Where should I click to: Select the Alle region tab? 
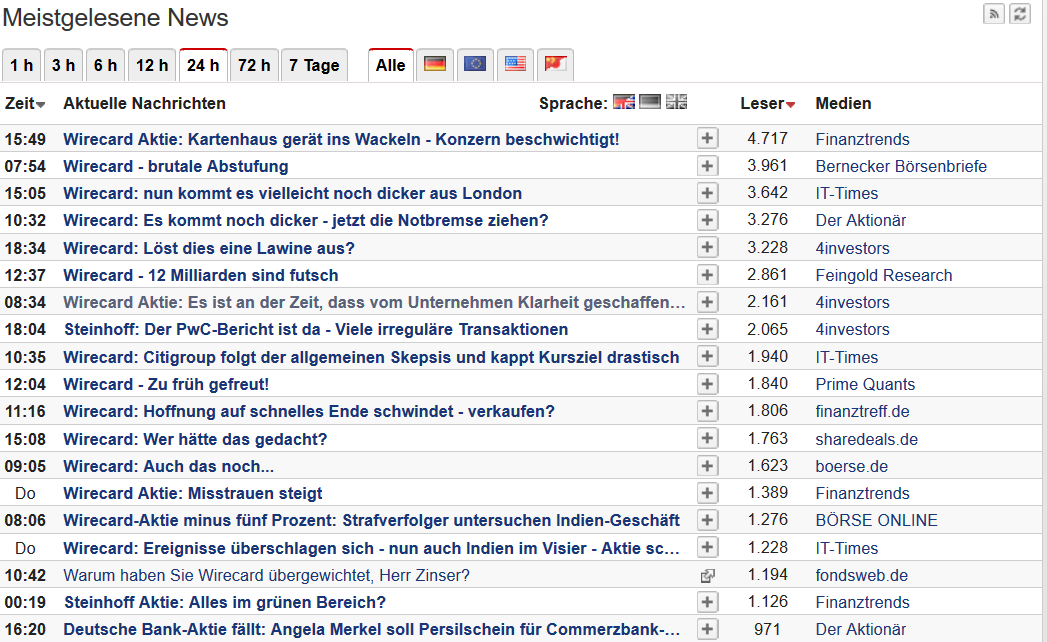(391, 65)
